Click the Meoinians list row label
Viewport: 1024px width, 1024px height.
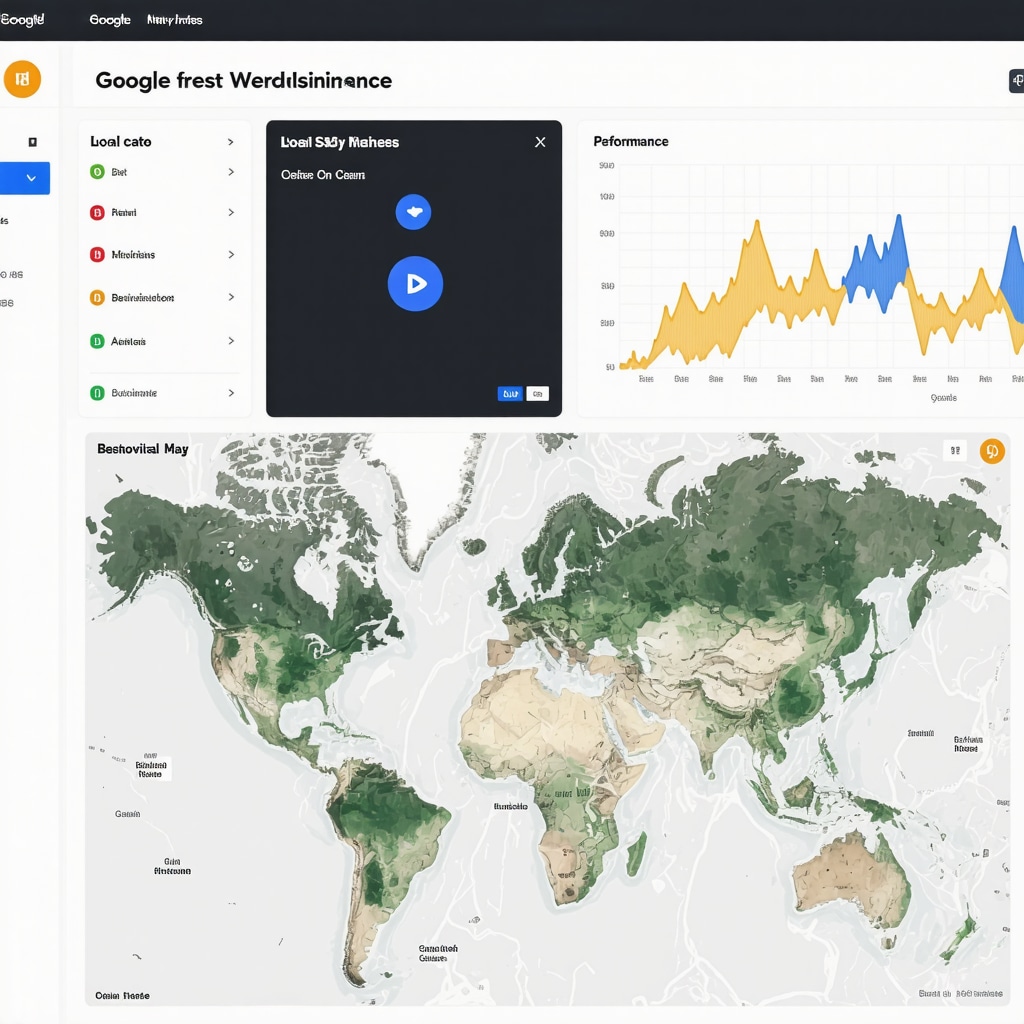[x=133, y=255]
